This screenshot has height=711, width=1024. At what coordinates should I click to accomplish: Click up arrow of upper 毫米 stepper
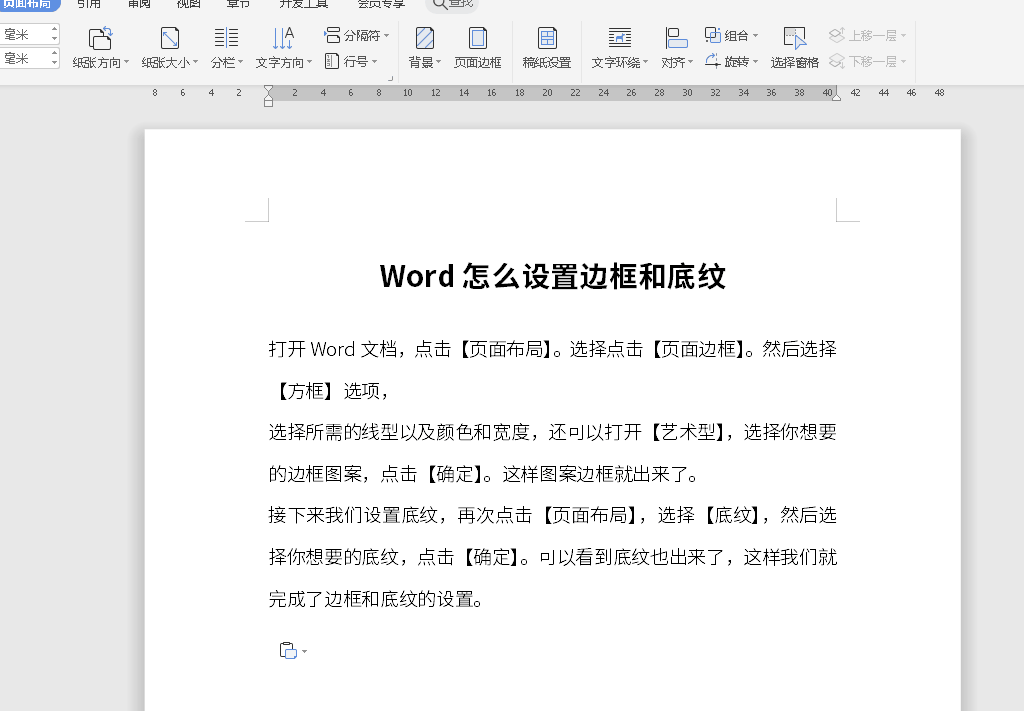tap(54, 29)
